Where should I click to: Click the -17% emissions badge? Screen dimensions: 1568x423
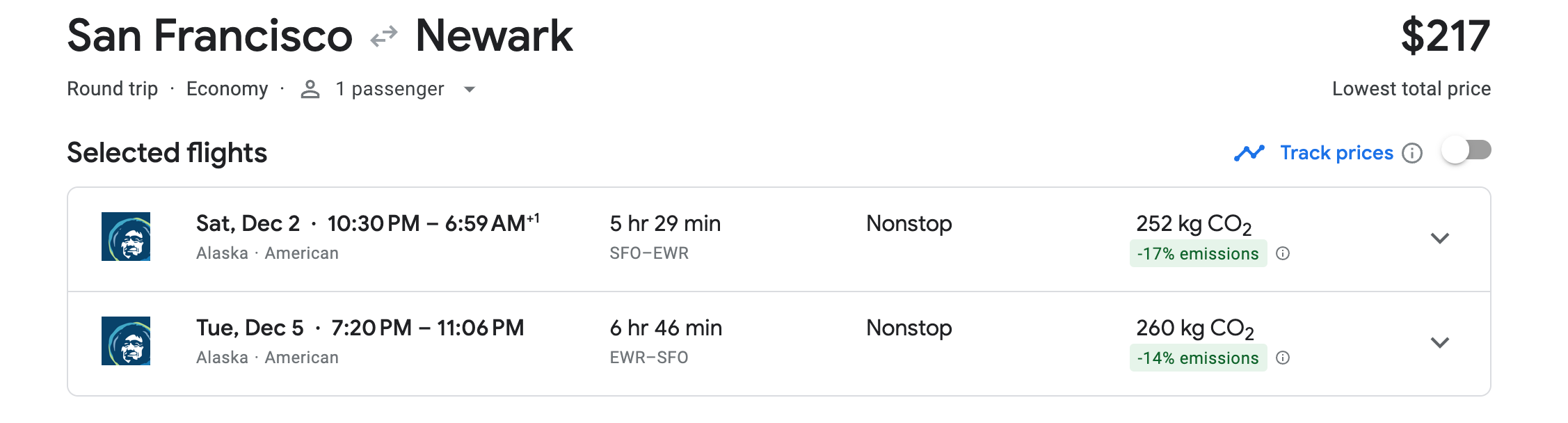coord(1198,253)
